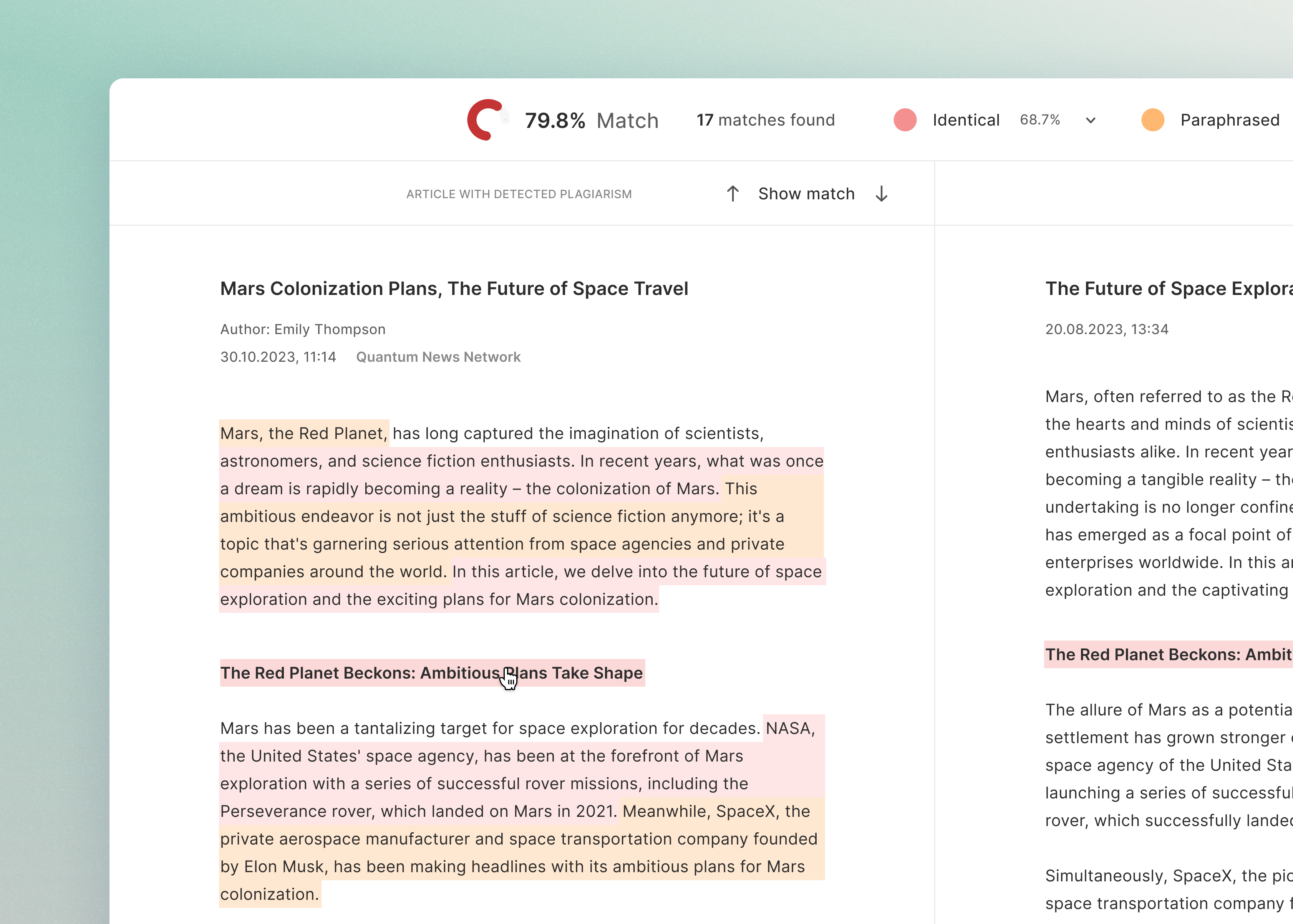1293x924 pixels.
Task: Click 'The Future of Space Explora' source title
Action: [1169, 288]
